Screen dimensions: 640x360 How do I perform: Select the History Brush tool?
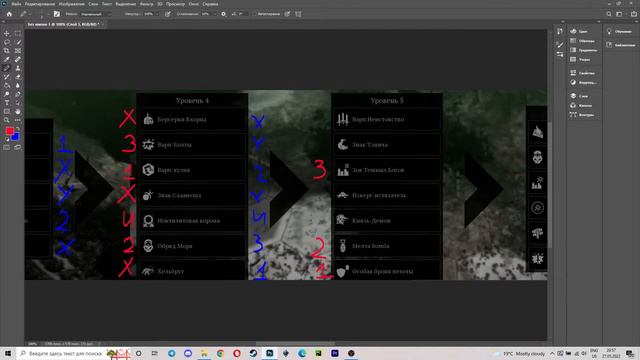click(x=7, y=77)
